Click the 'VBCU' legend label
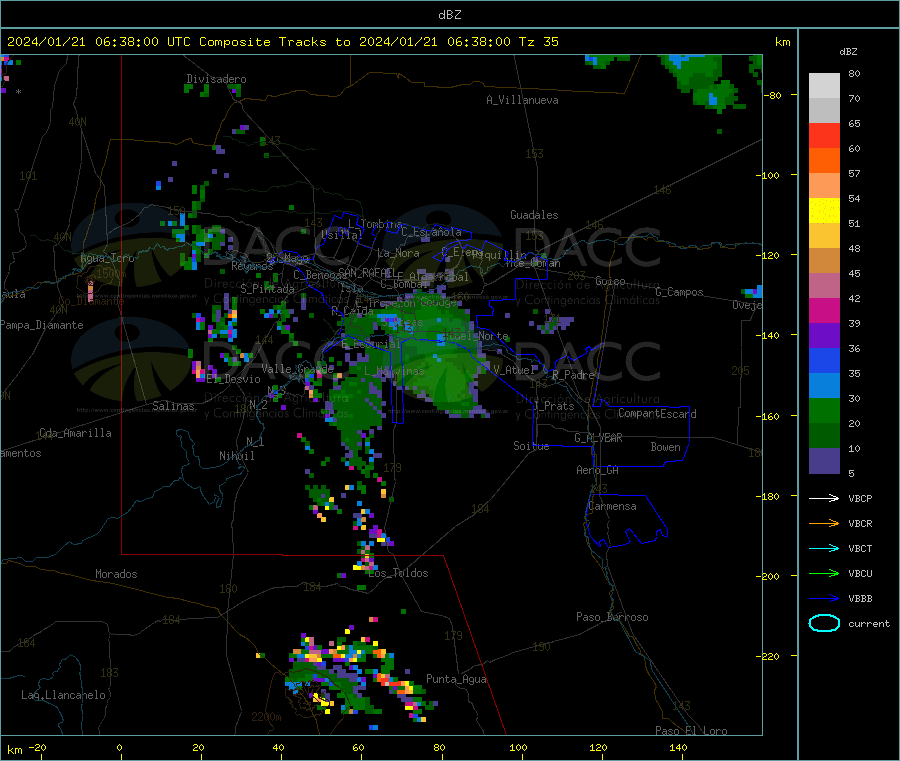This screenshot has width=900, height=761. (x=860, y=573)
